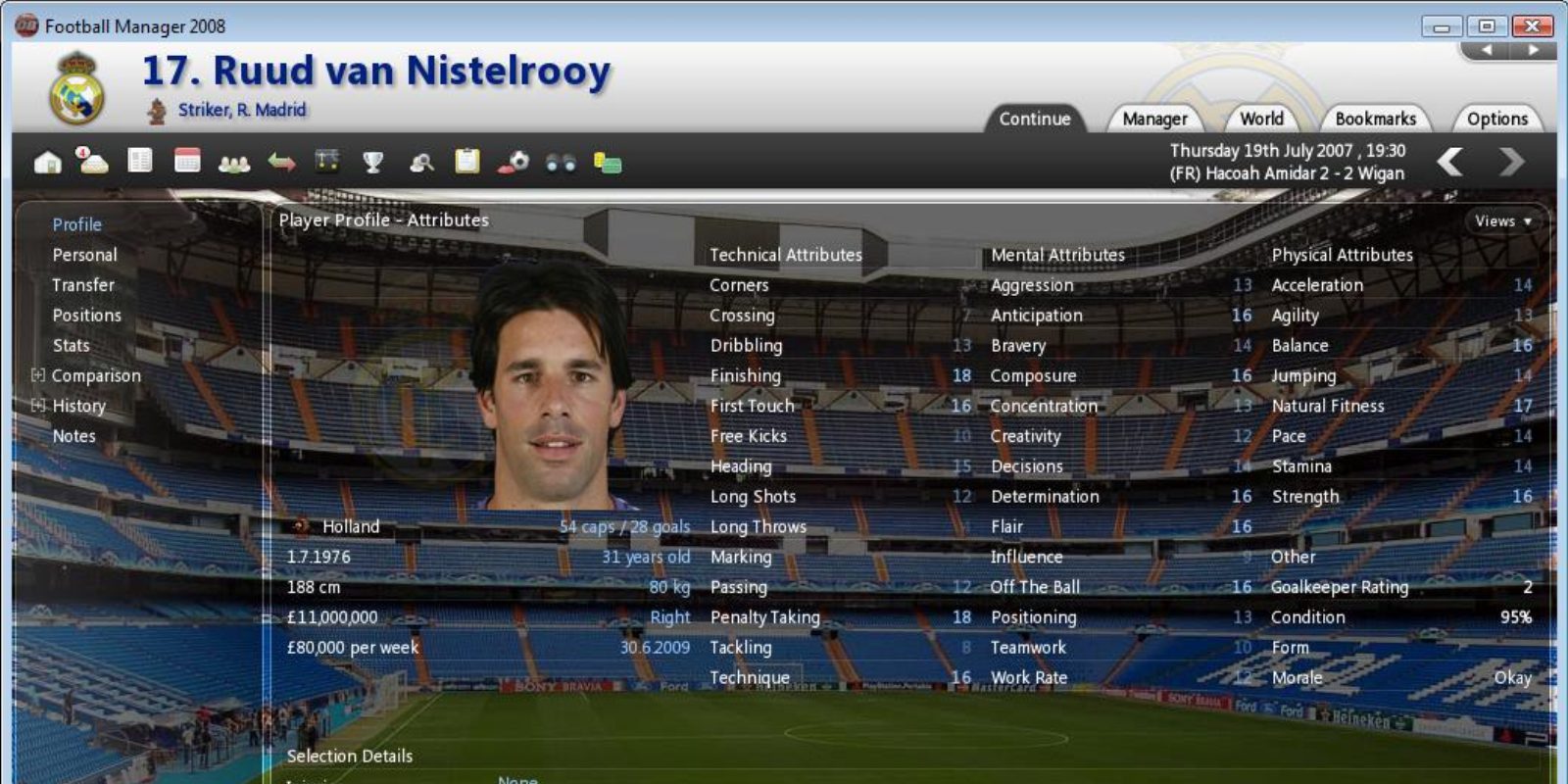Open the World menu tab
The width and height of the screenshot is (1568, 784).
[x=1261, y=119]
